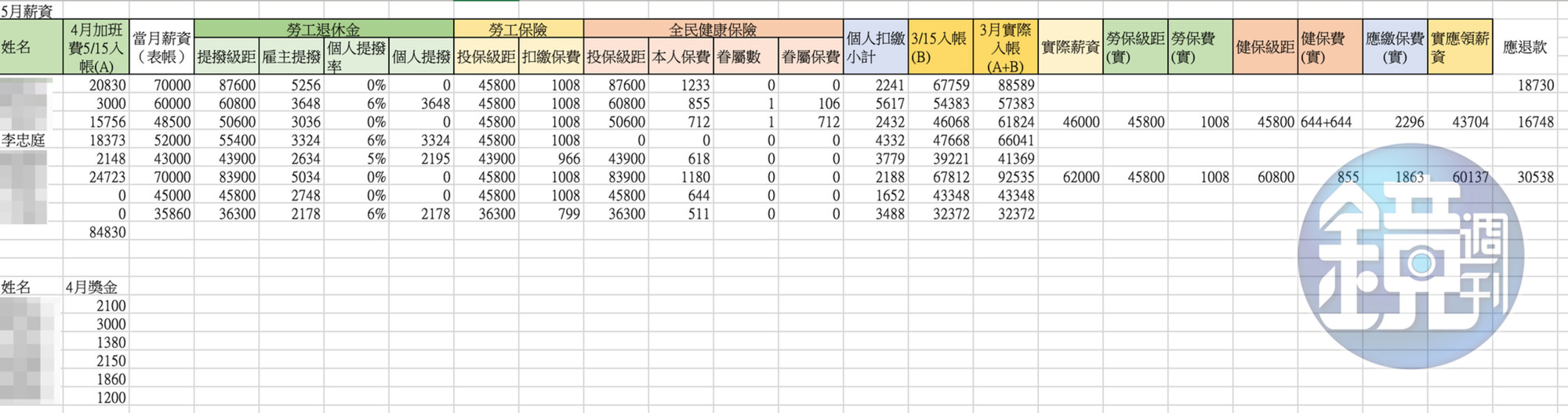Screen dimensions: 1568x413
Task: Click the 扣繳保費 header cell
Action: [x=550, y=56]
